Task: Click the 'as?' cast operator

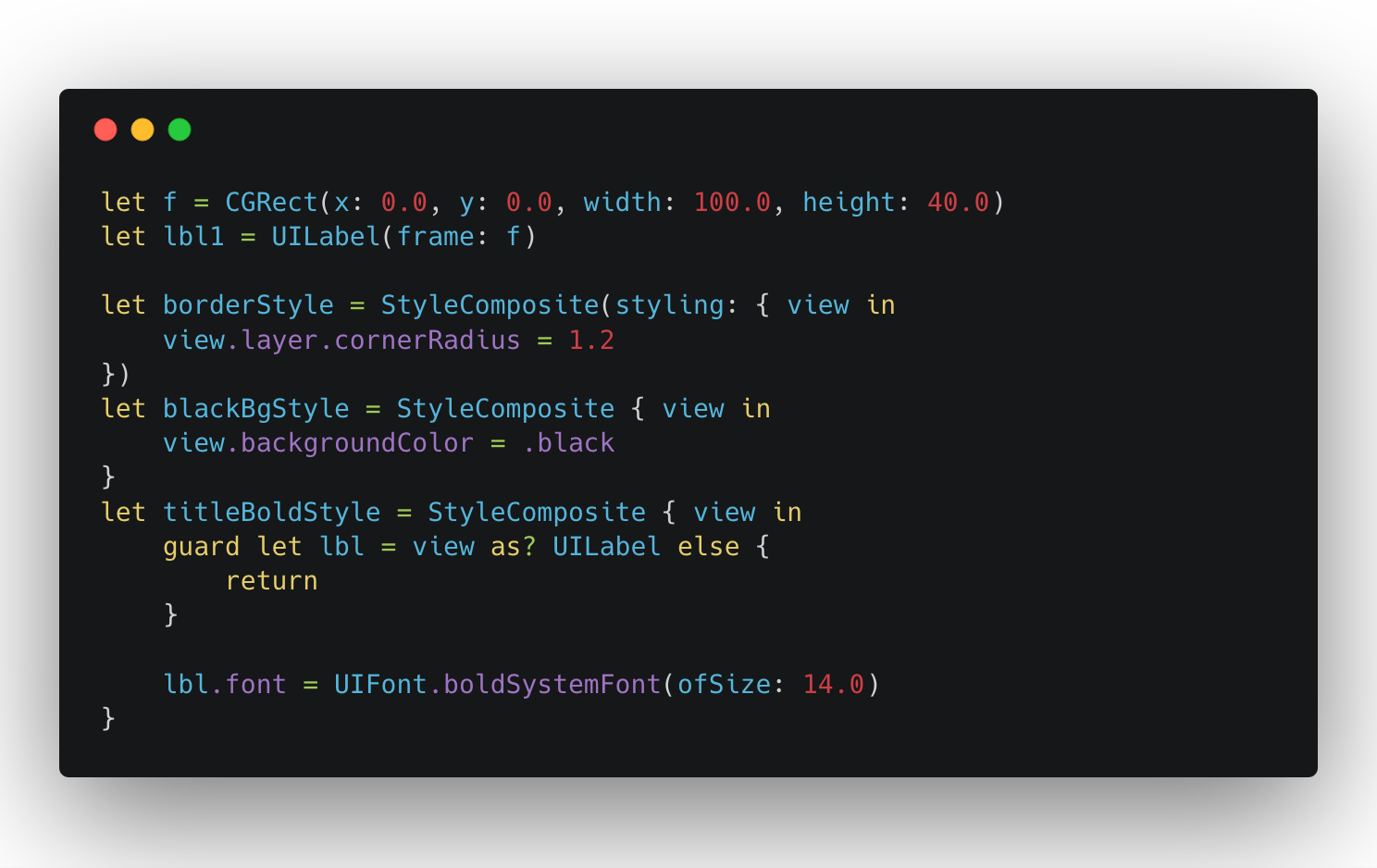Action: [x=513, y=546]
